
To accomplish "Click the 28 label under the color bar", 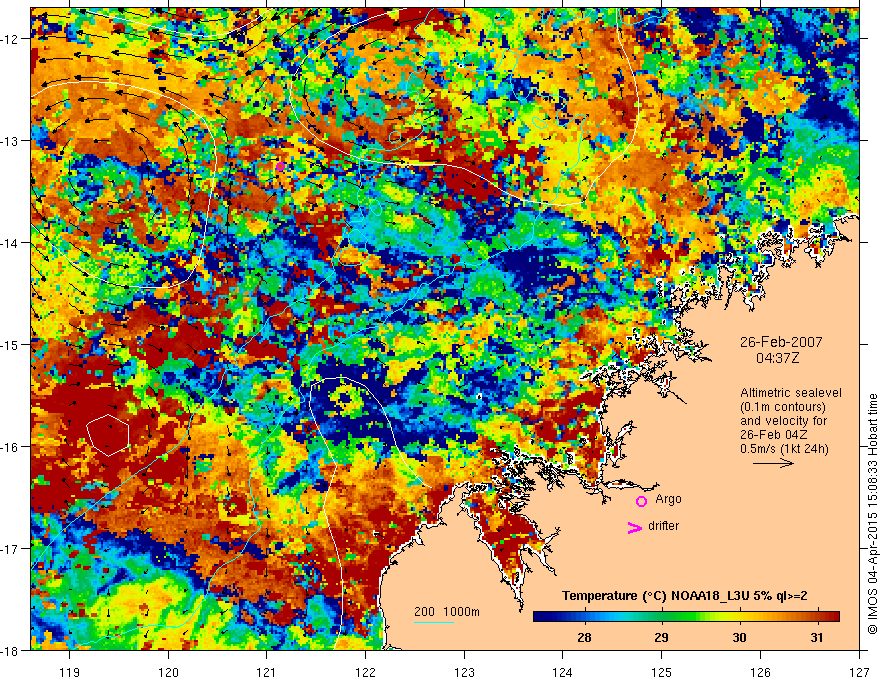I will tap(584, 637).
